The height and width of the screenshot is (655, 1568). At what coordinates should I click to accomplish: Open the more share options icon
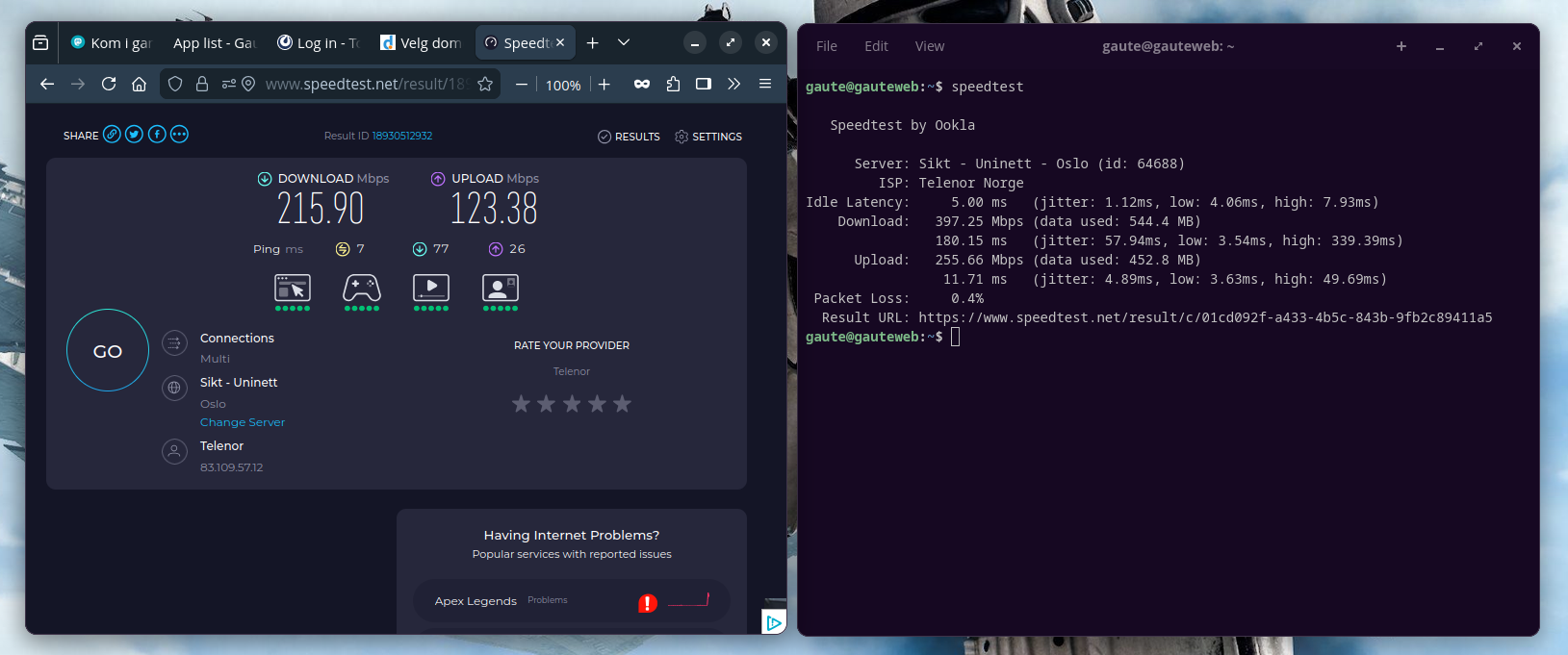(179, 135)
